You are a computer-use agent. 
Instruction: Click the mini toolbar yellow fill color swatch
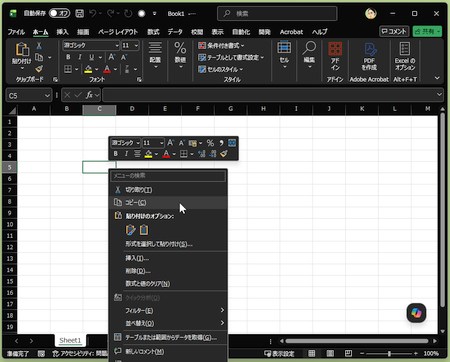coord(148,154)
